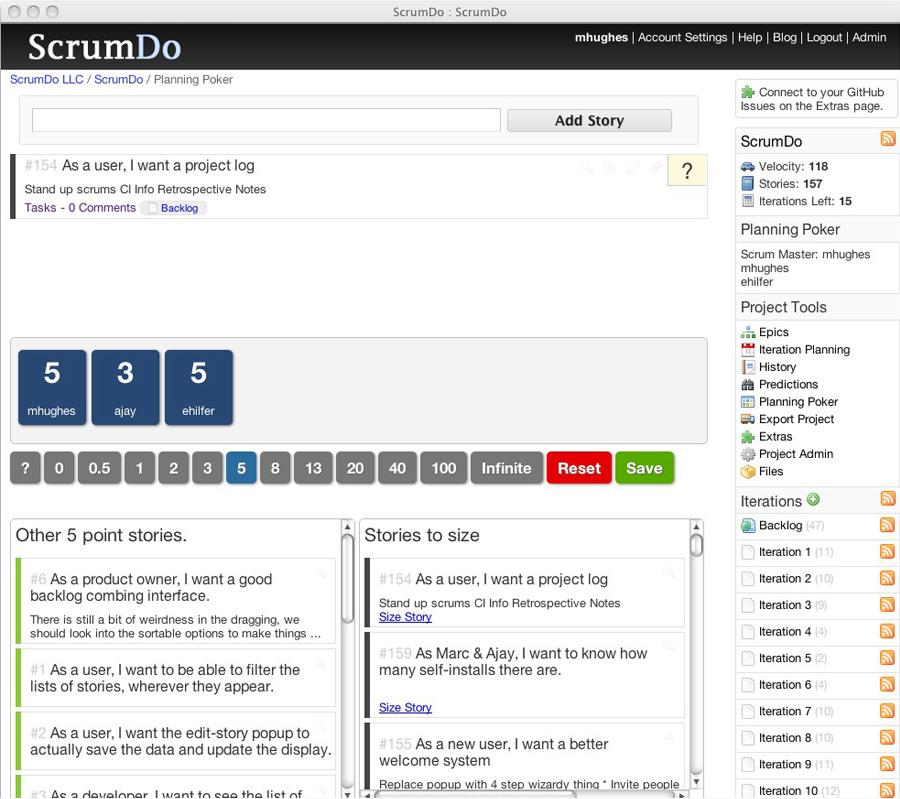900x799 pixels.
Task: Click the ScrumDo RSS feed icon
Action: 887,138
